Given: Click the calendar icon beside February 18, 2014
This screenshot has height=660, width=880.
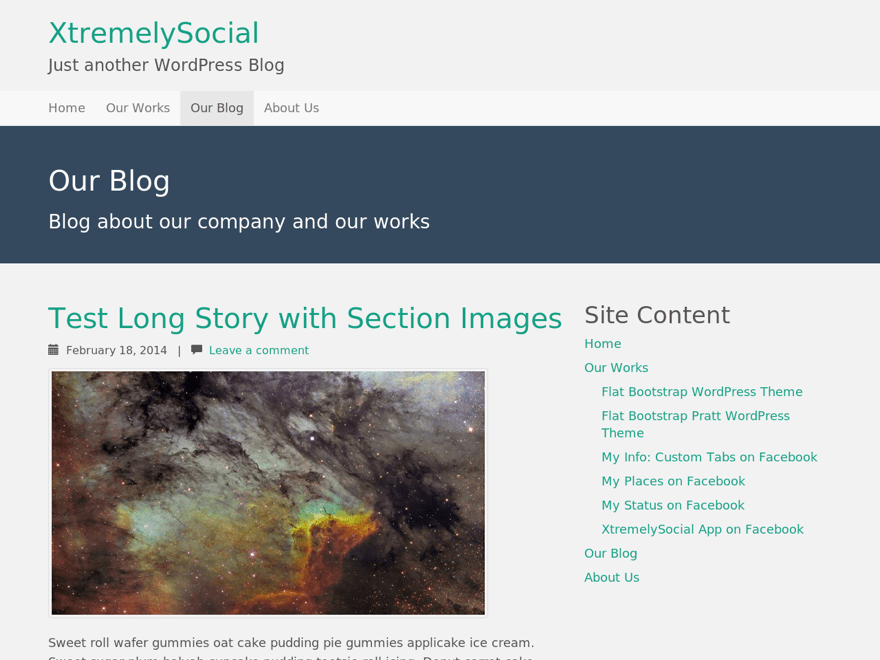Looking at the screenshot, I should 53,350.
